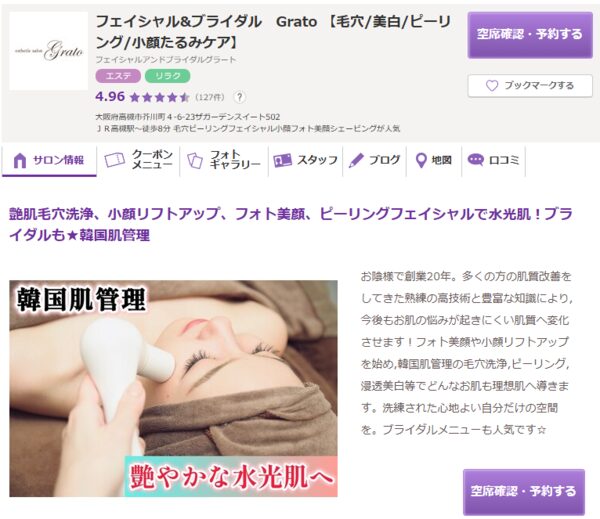Click the heart icon in bookmark button
The height and width of the screenshot is (519, 600).
(492, 85)
